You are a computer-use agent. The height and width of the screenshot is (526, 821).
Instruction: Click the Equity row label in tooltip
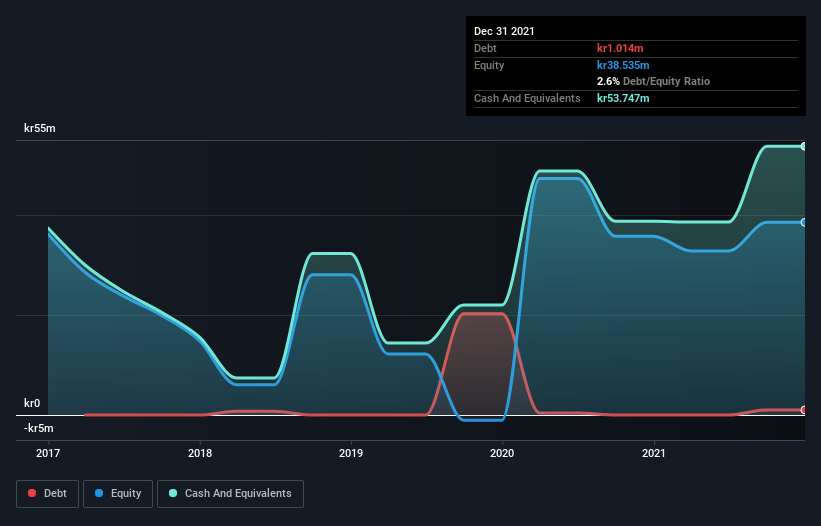489,65
